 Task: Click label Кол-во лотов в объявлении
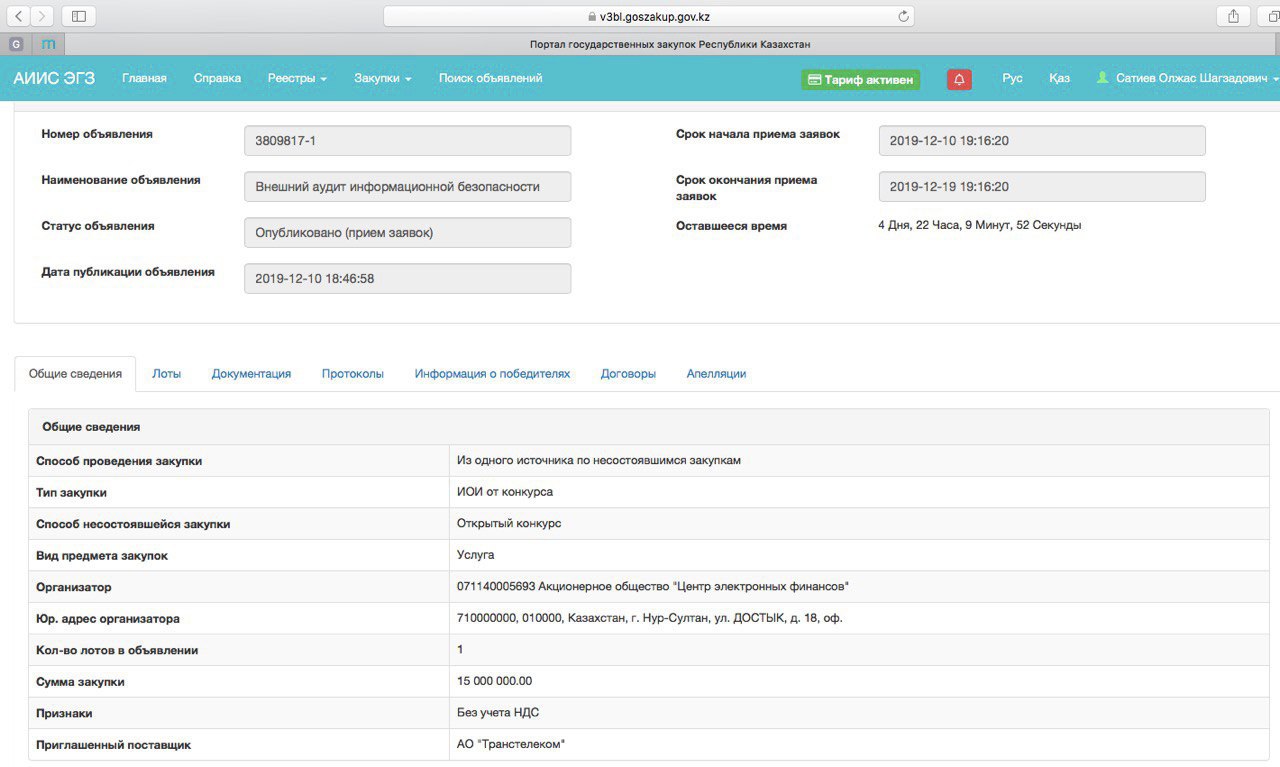pos(117,650)
